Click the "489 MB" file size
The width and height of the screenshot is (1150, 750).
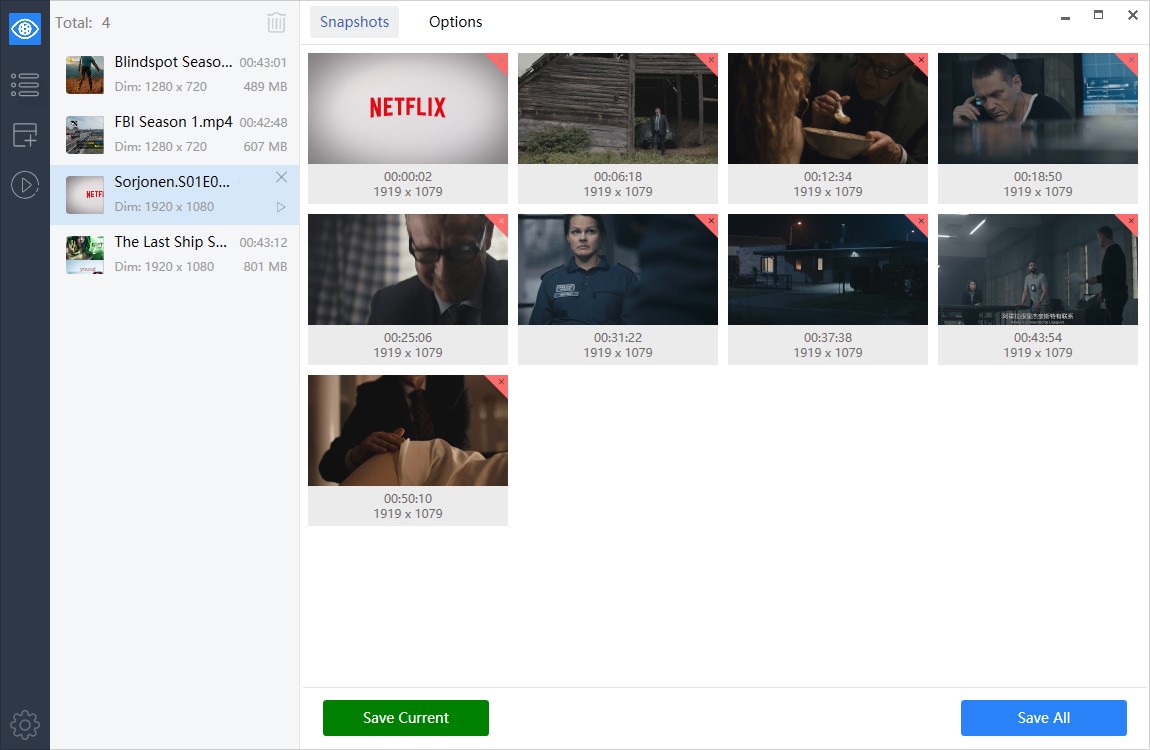[265, 87]
